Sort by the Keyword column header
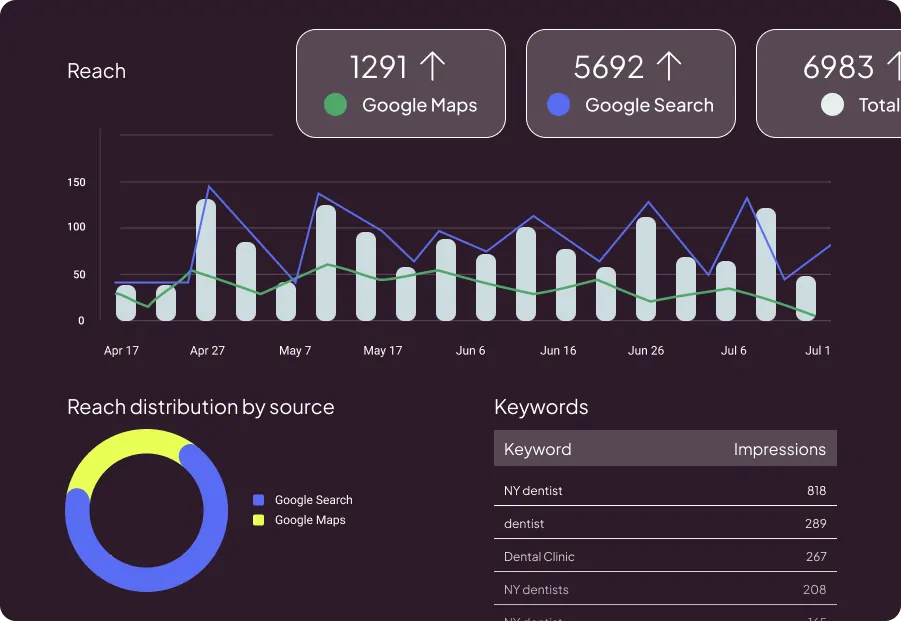The image size is (901, 621). point(538,449)
